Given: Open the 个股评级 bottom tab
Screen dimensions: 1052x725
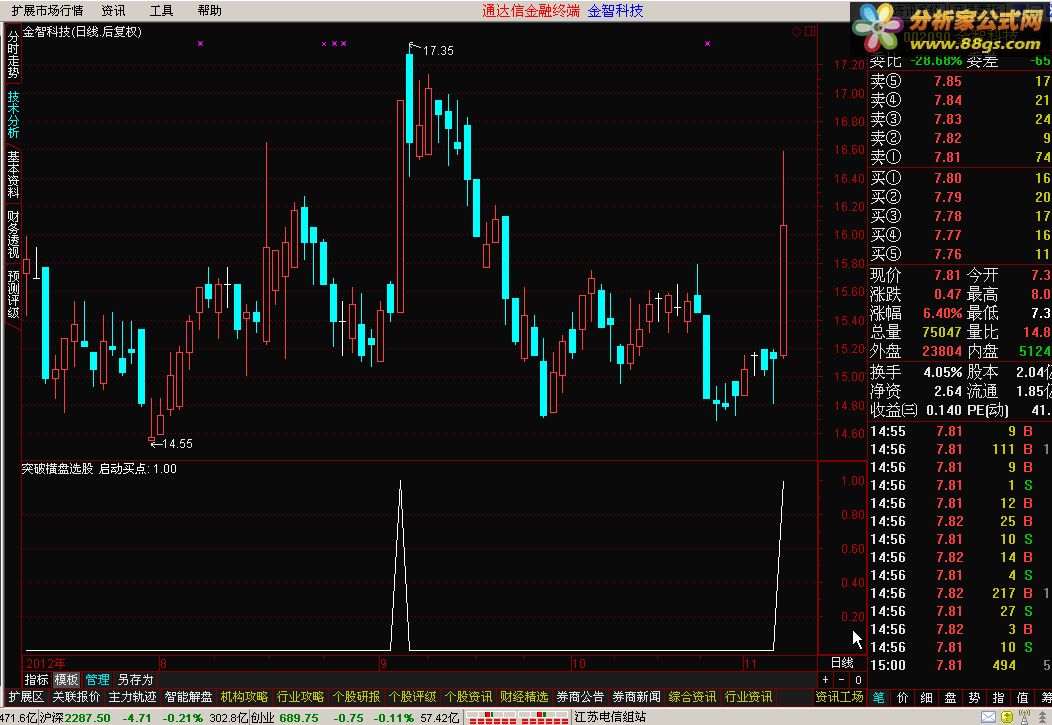Looking at the screenshot, I should tap(412, 697).
